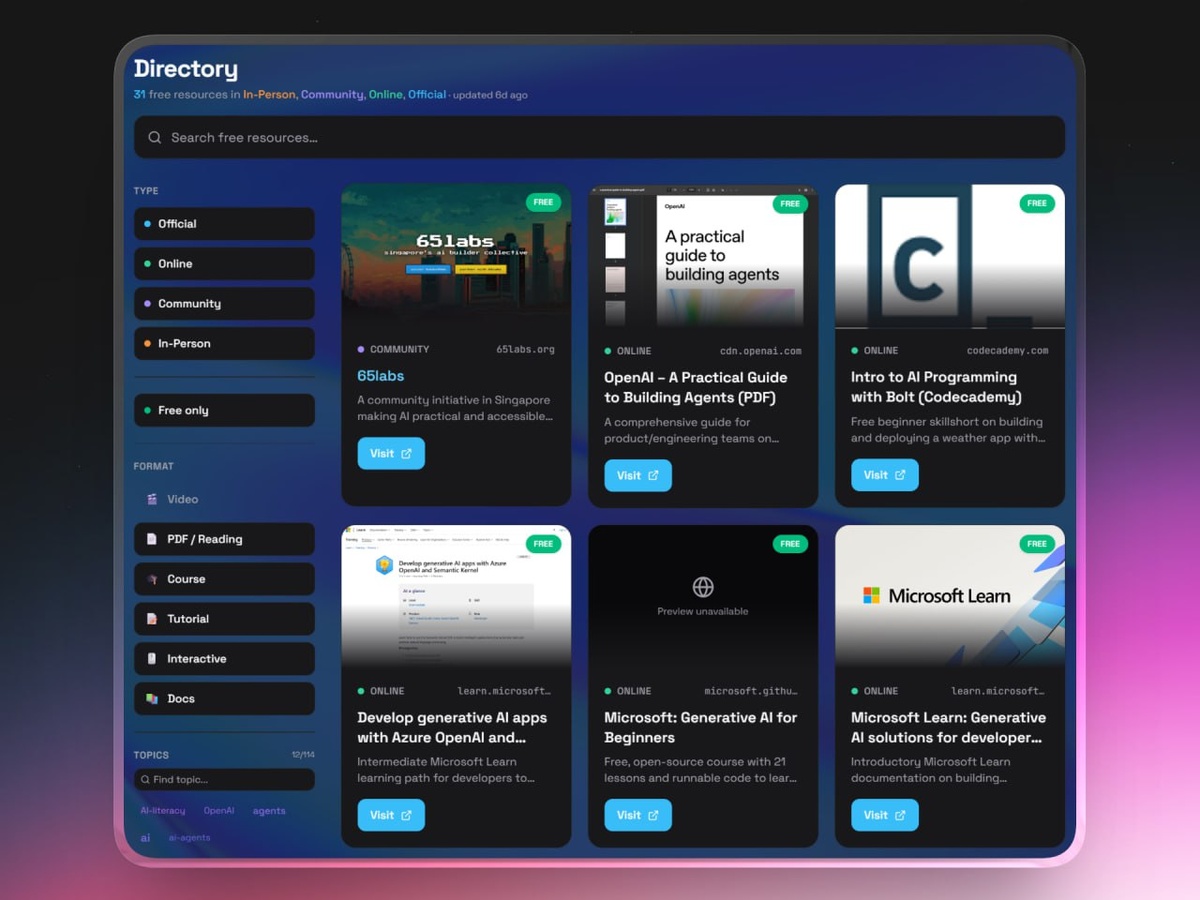Toggle the Free only filter

coord(224,411)
